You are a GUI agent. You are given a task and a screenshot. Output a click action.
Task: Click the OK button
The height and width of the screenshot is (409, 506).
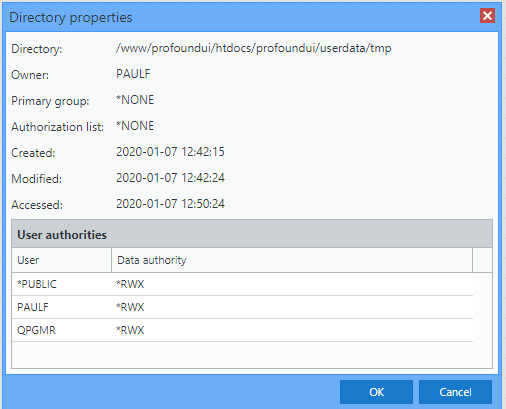376,392
